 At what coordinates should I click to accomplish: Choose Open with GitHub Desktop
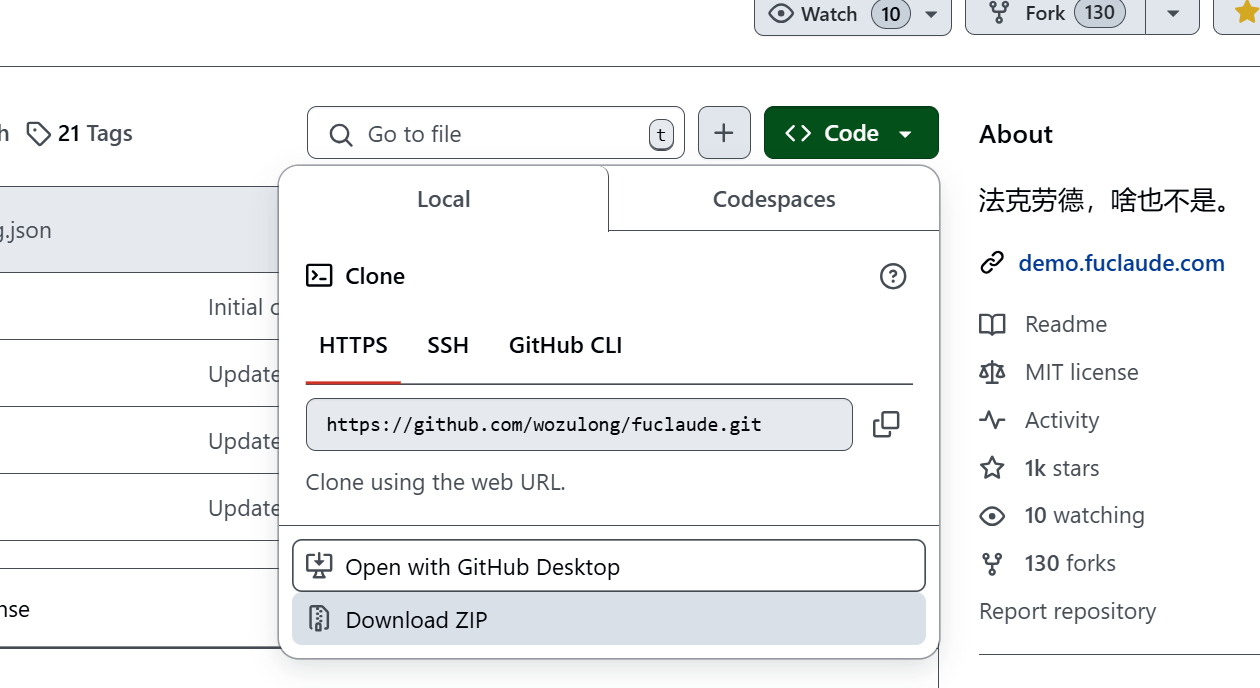point(609,566)
